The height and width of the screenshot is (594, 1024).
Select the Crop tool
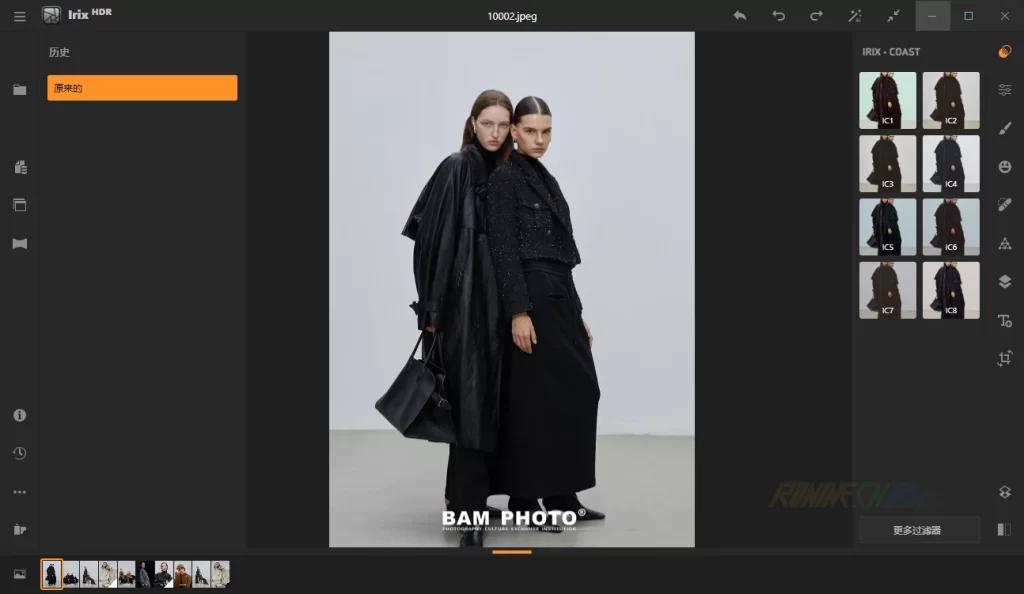(x=1004, y=357)
